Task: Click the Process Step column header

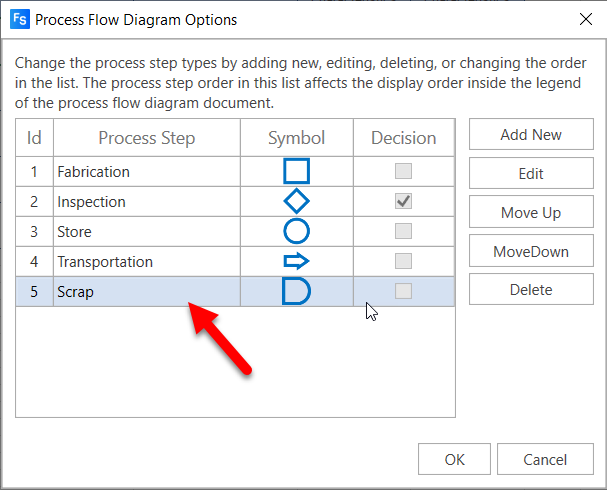Action: pyautogui.click(x=146, y=138)
